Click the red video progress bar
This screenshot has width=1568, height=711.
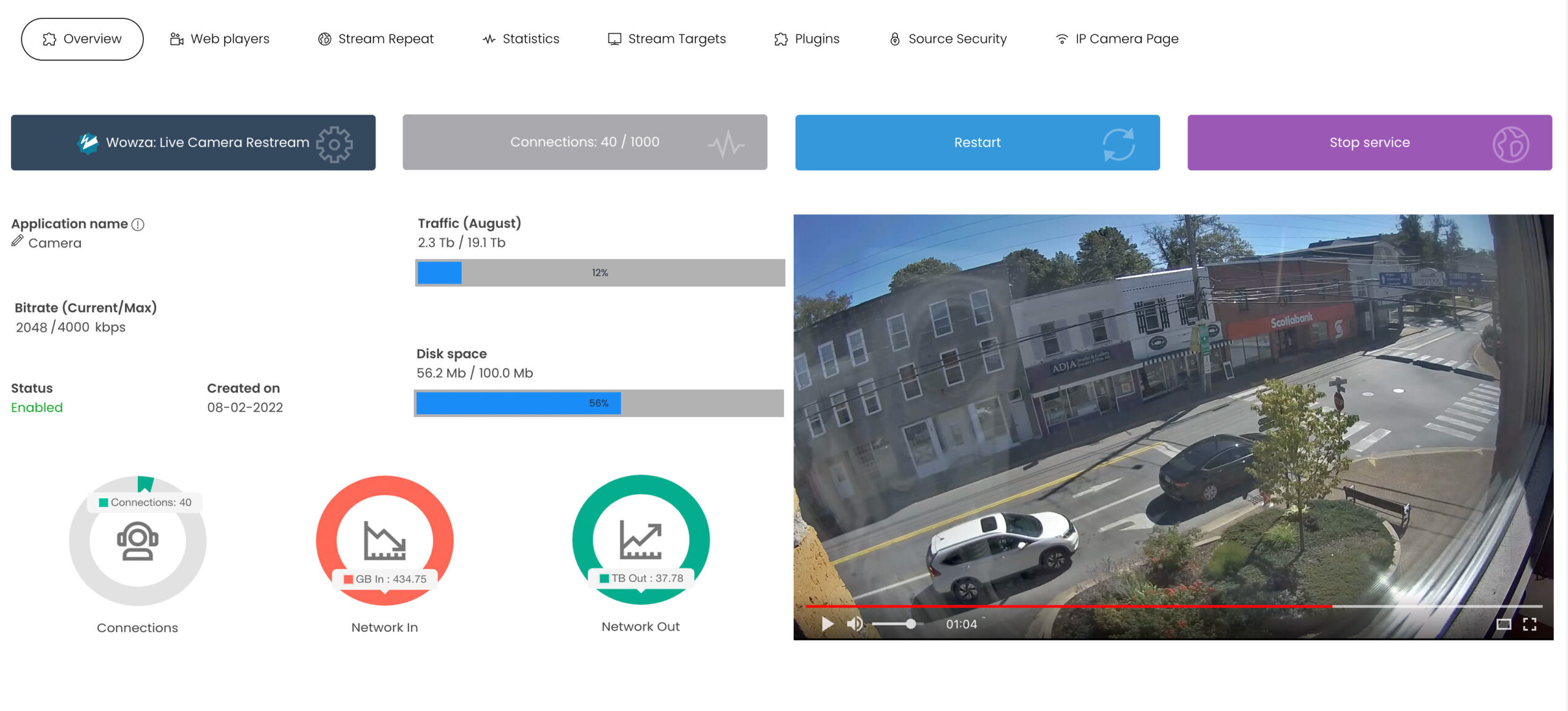(x=1068, y=606)
